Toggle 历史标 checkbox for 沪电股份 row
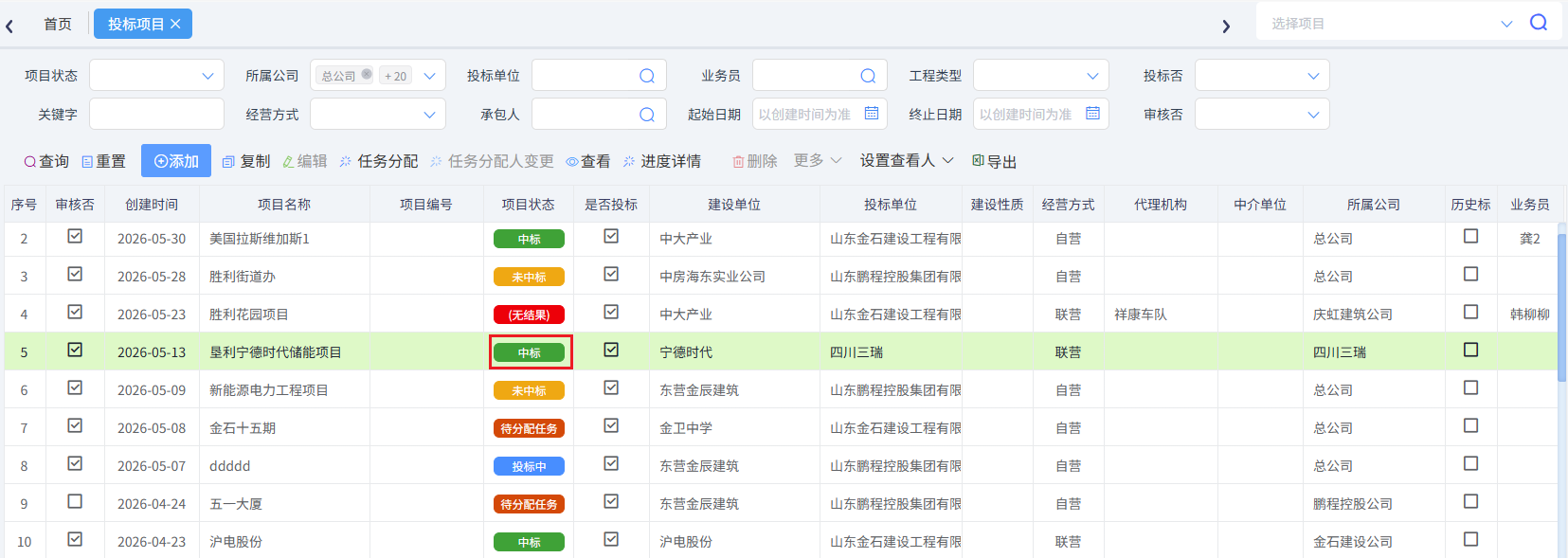The image size is (1568, 558). pyautogui.click(x=1470, y=540)
